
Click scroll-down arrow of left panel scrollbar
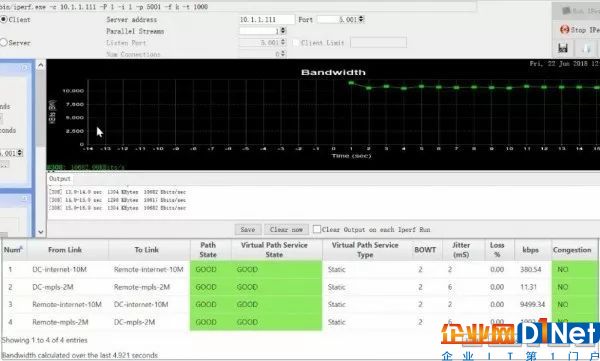[x=41, y=232]
